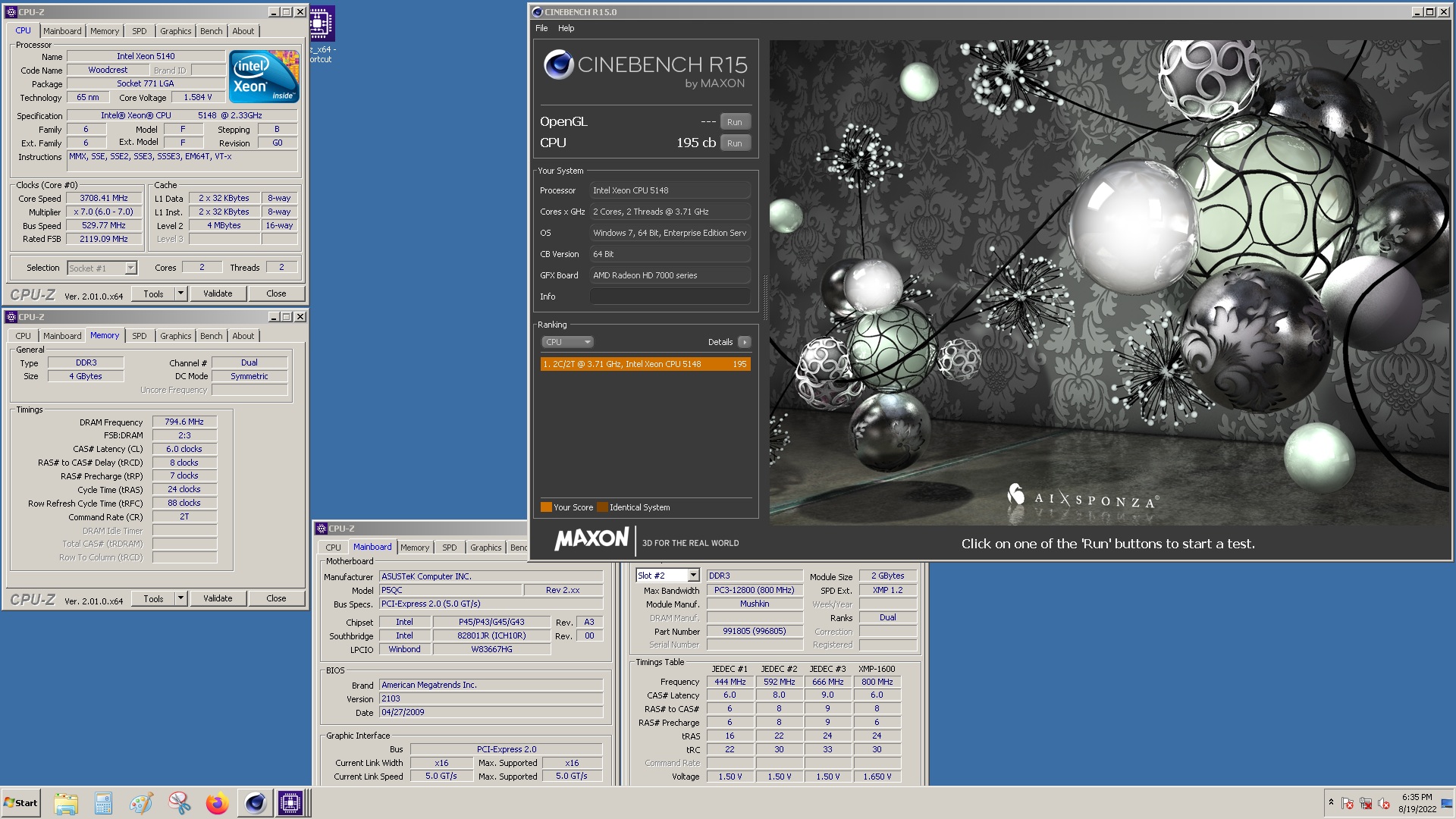Switch to CPU tab in Memory CPU-Z window
1456x819 pixels.
coord(24,336)
